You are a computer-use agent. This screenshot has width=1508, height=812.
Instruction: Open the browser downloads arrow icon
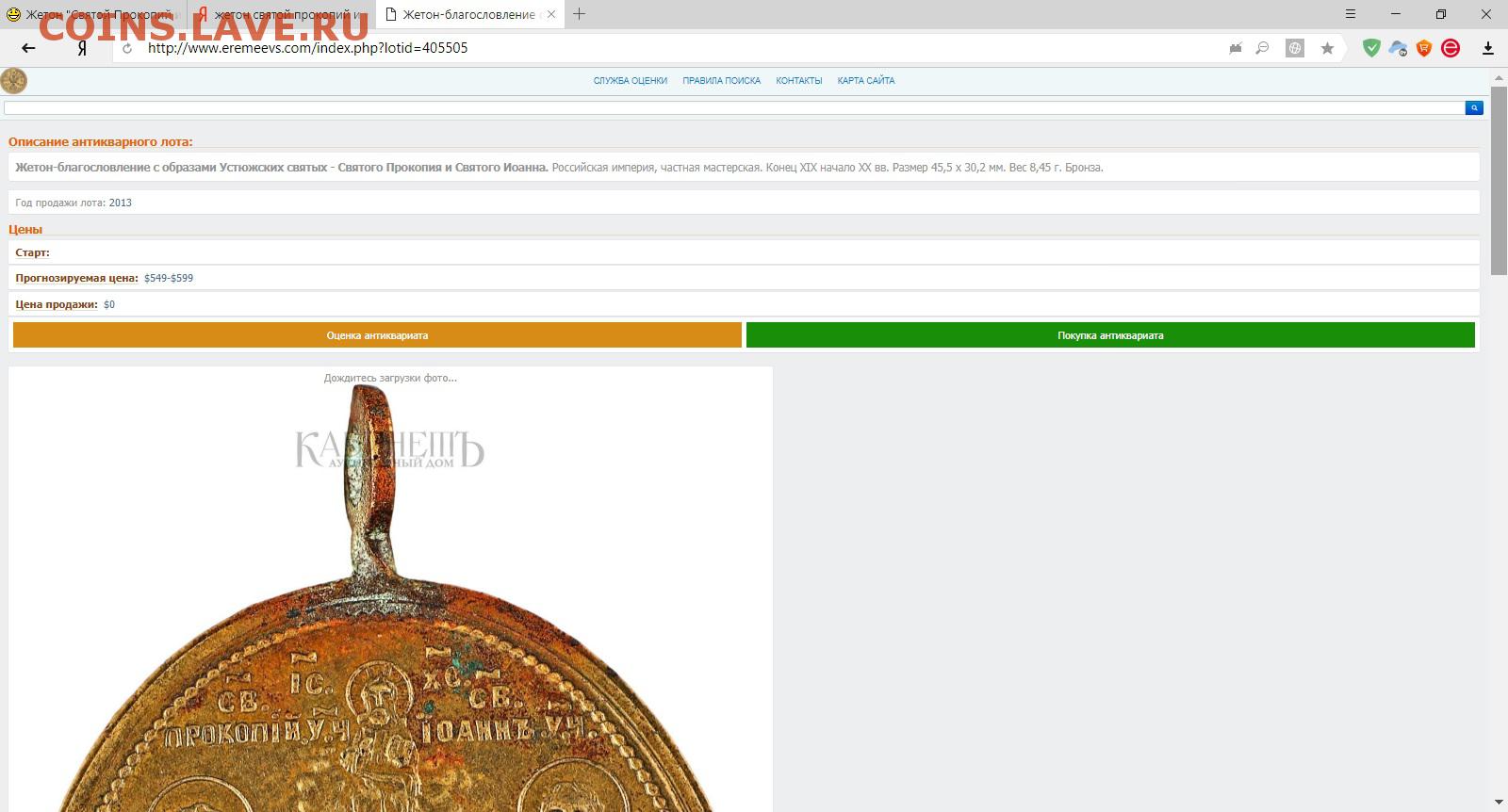click(1488, 48)
